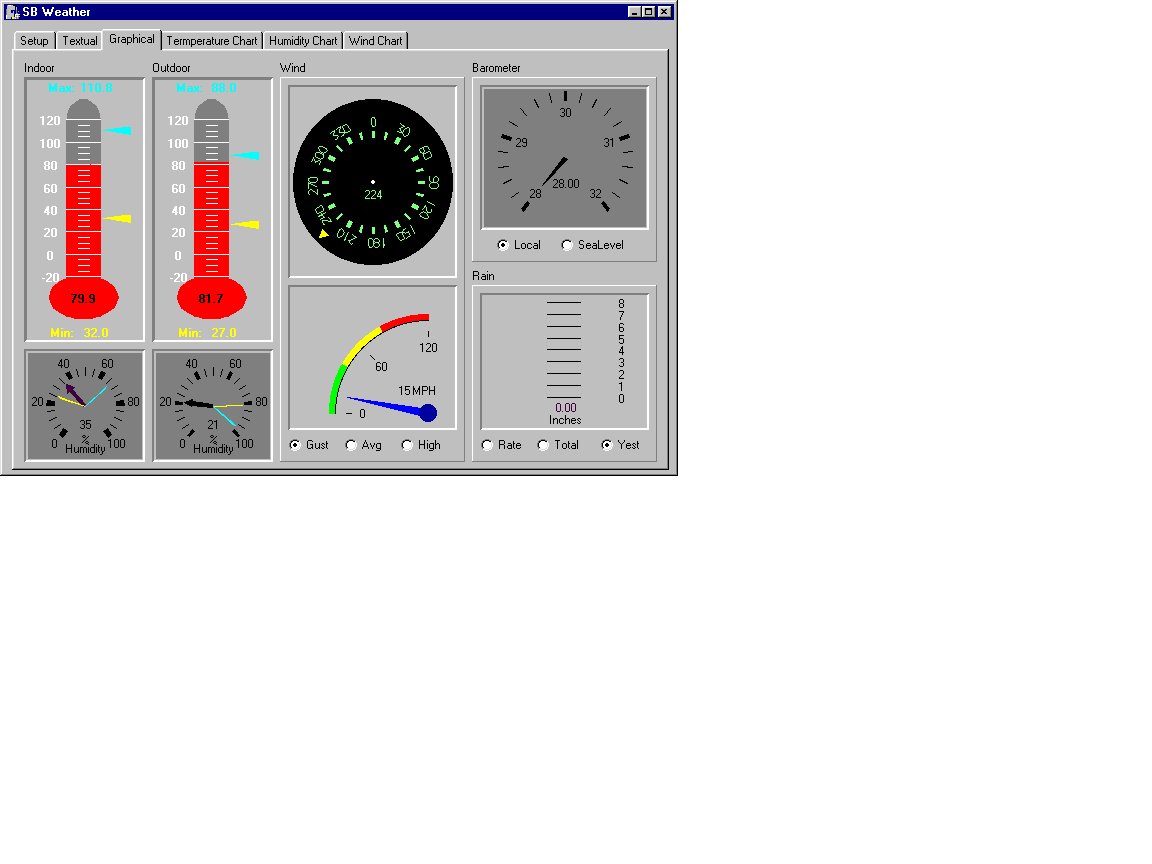Image resolution: width=1152 pixels, height=864 pixels.
Task: Click the outdoor thermometer's cyan max marker
Action: pos(248,155)
